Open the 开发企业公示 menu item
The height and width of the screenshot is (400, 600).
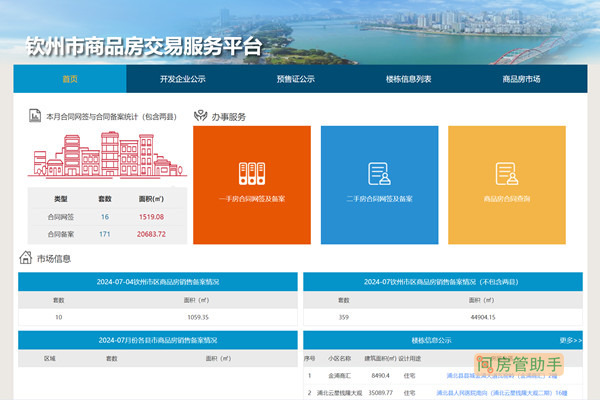[x=182, y=79]
